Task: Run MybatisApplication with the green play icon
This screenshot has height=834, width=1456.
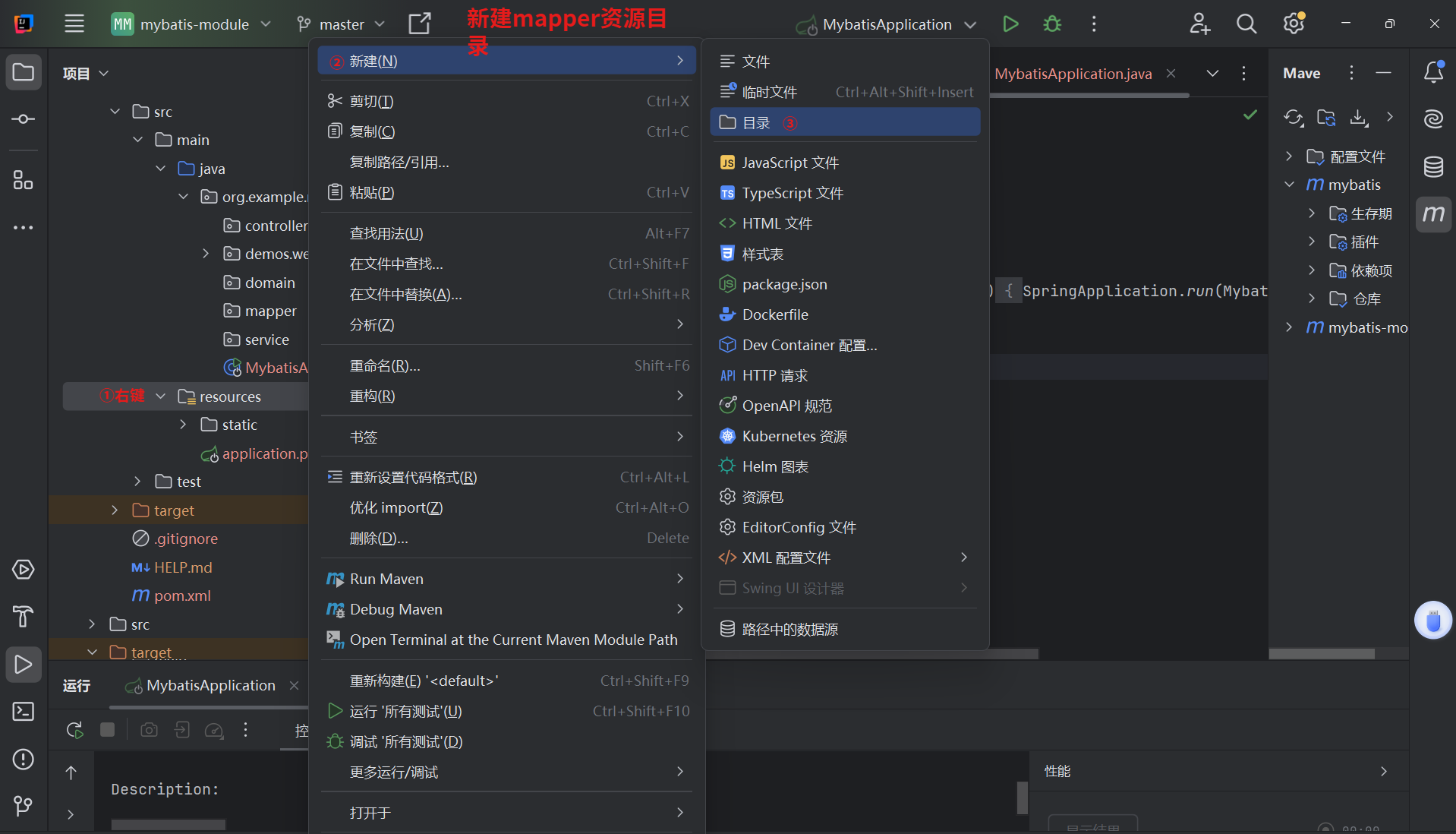Action: (1010, 24)
